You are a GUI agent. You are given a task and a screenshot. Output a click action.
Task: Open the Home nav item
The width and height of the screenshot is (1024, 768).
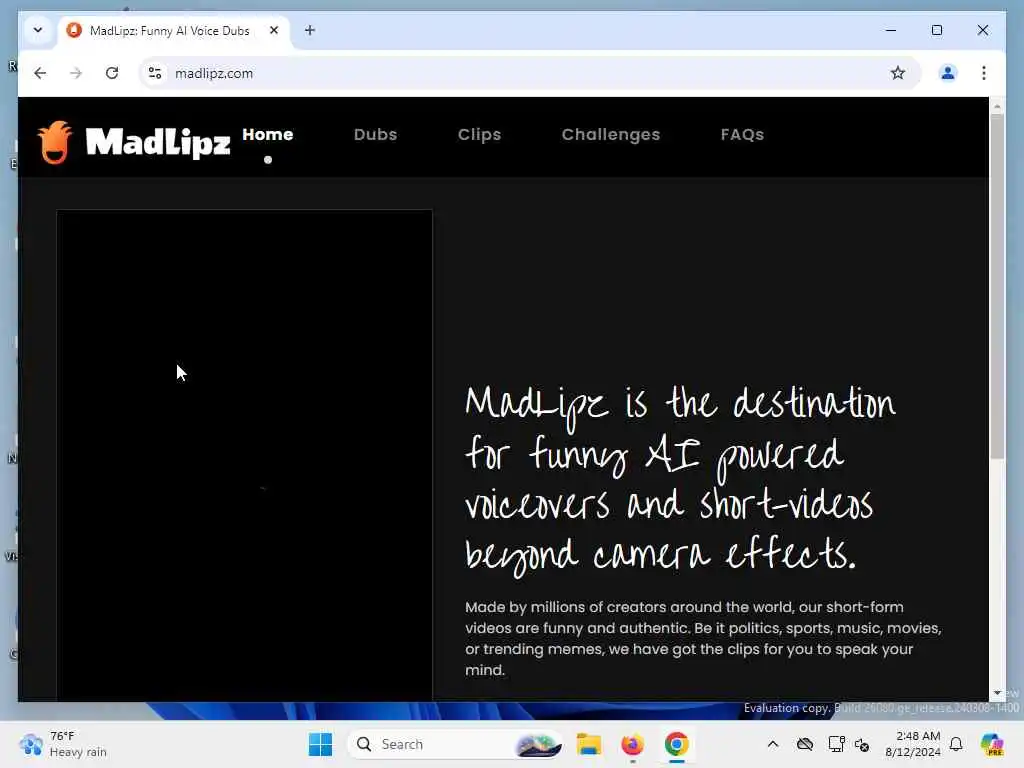pyautogui.click(x=268, y=135)
